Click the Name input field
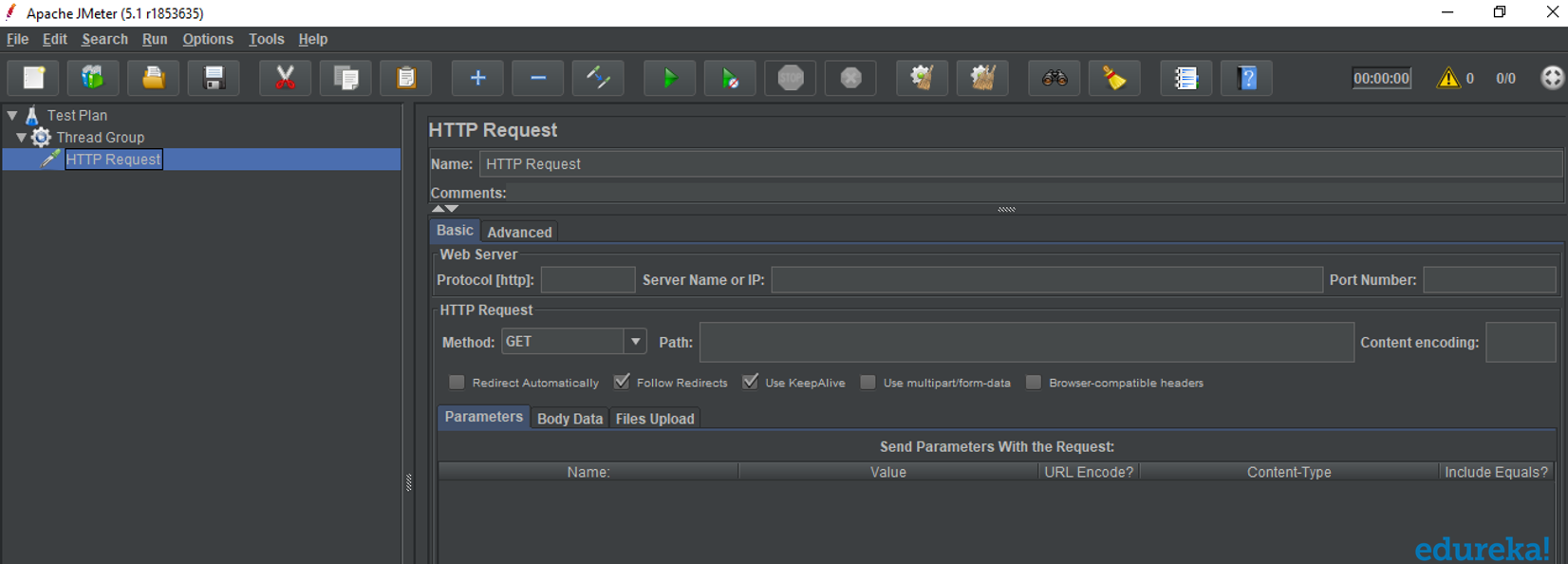This screenshot has width=1568, height=564. [x=1020, y=164]
